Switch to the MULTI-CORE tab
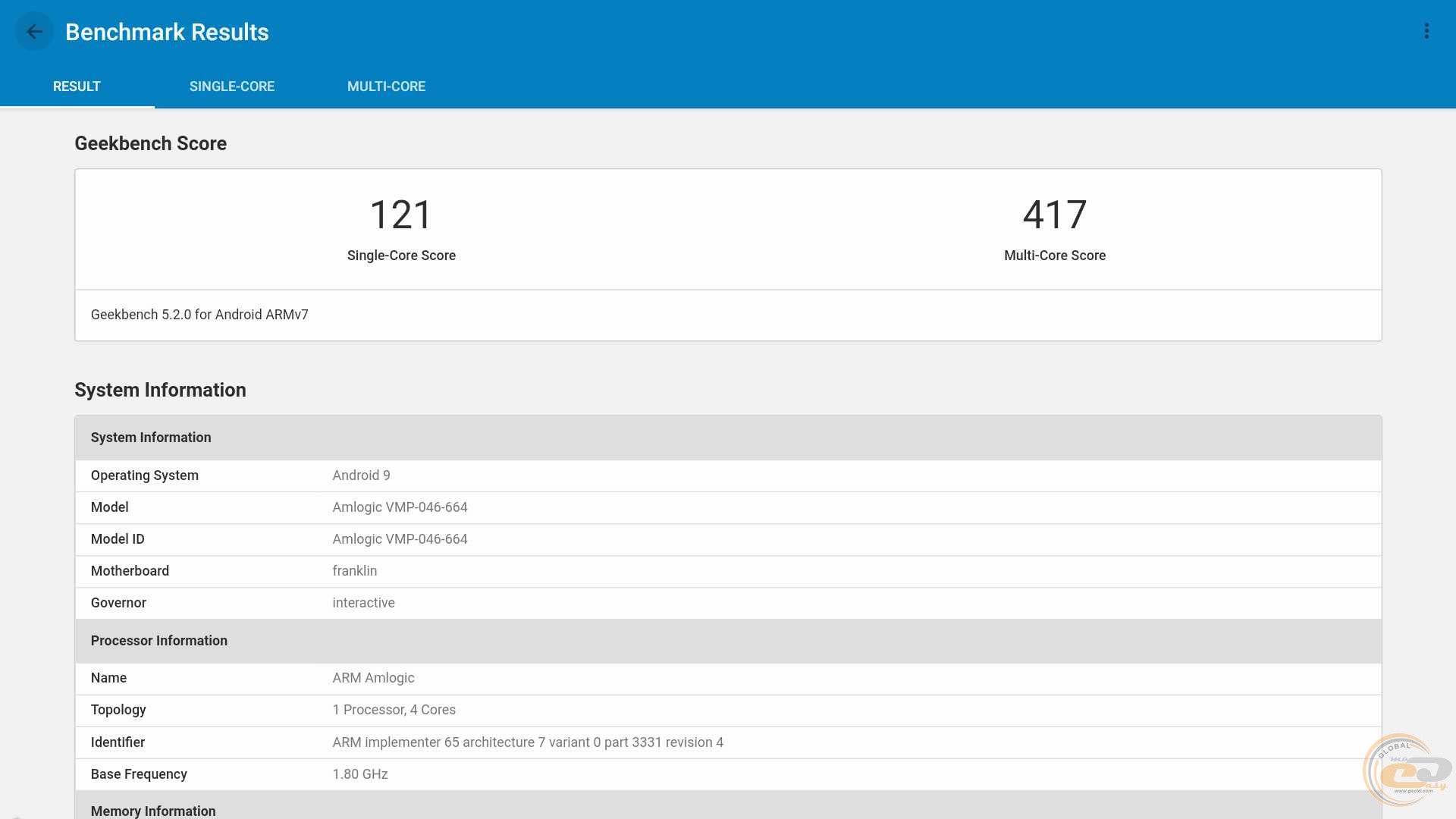1456x819 pixels. (386, 86)
